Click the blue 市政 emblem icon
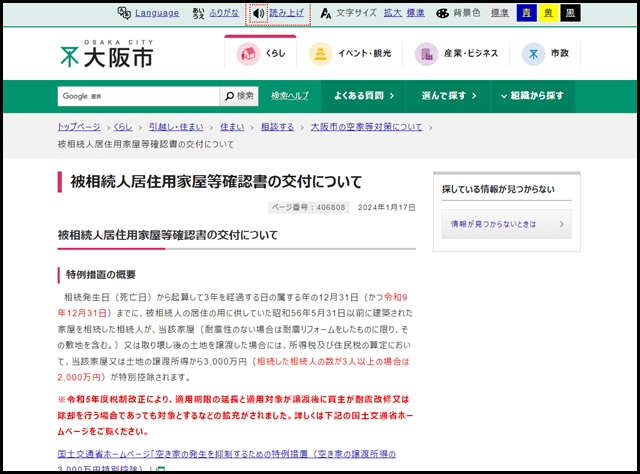Image resolution: width=640 pixels, height=474 pixels. (x=533, y=54)
